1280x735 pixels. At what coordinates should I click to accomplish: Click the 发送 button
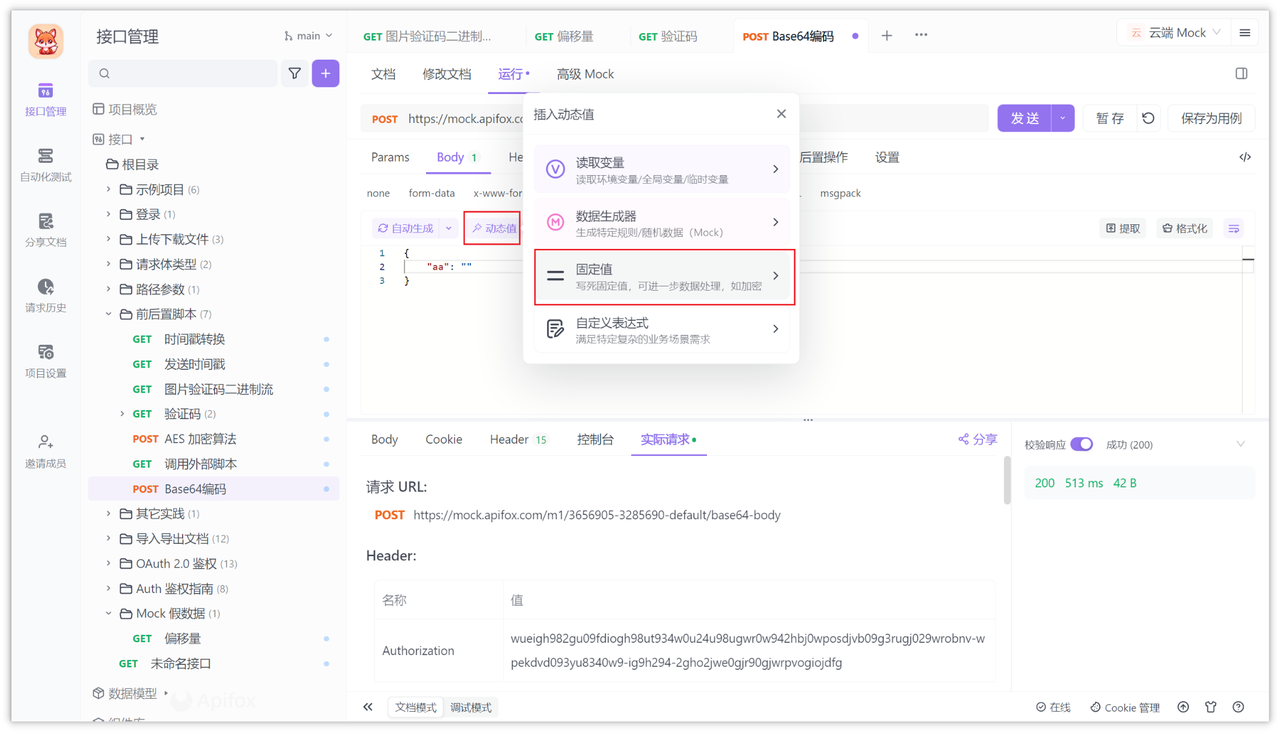click(1025, 118)
